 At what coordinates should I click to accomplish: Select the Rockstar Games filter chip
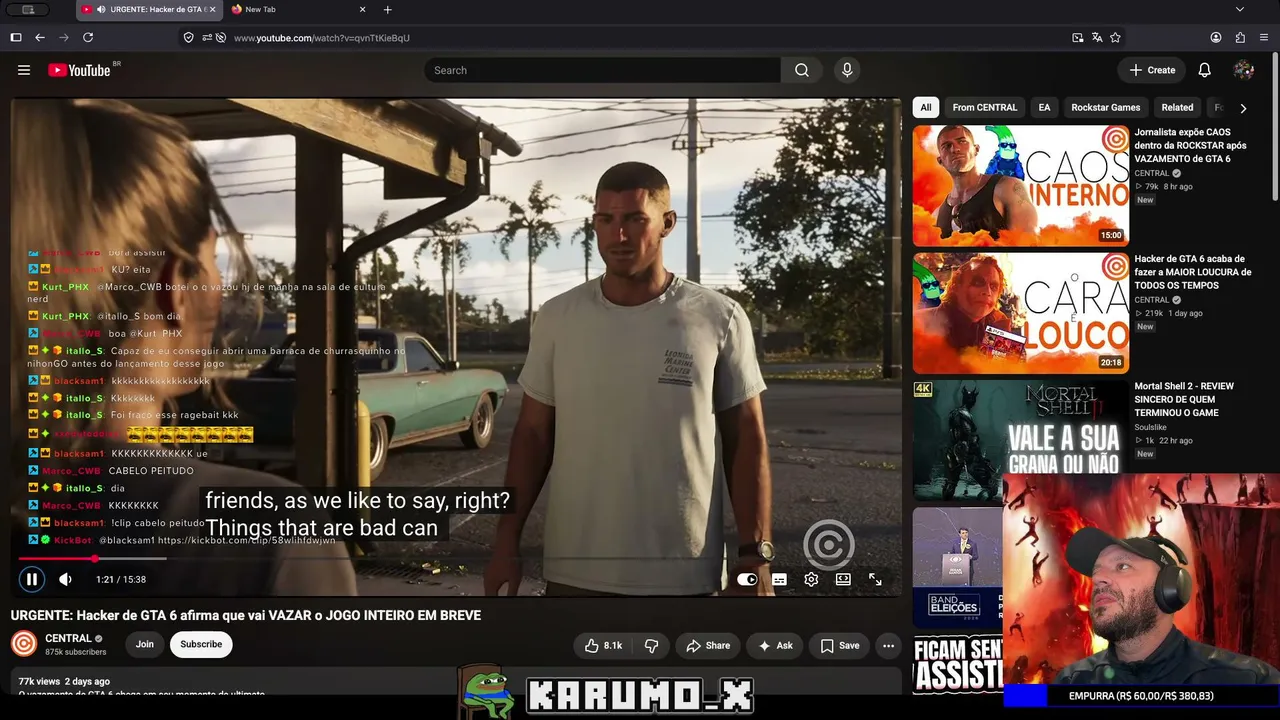point(1106,108)
